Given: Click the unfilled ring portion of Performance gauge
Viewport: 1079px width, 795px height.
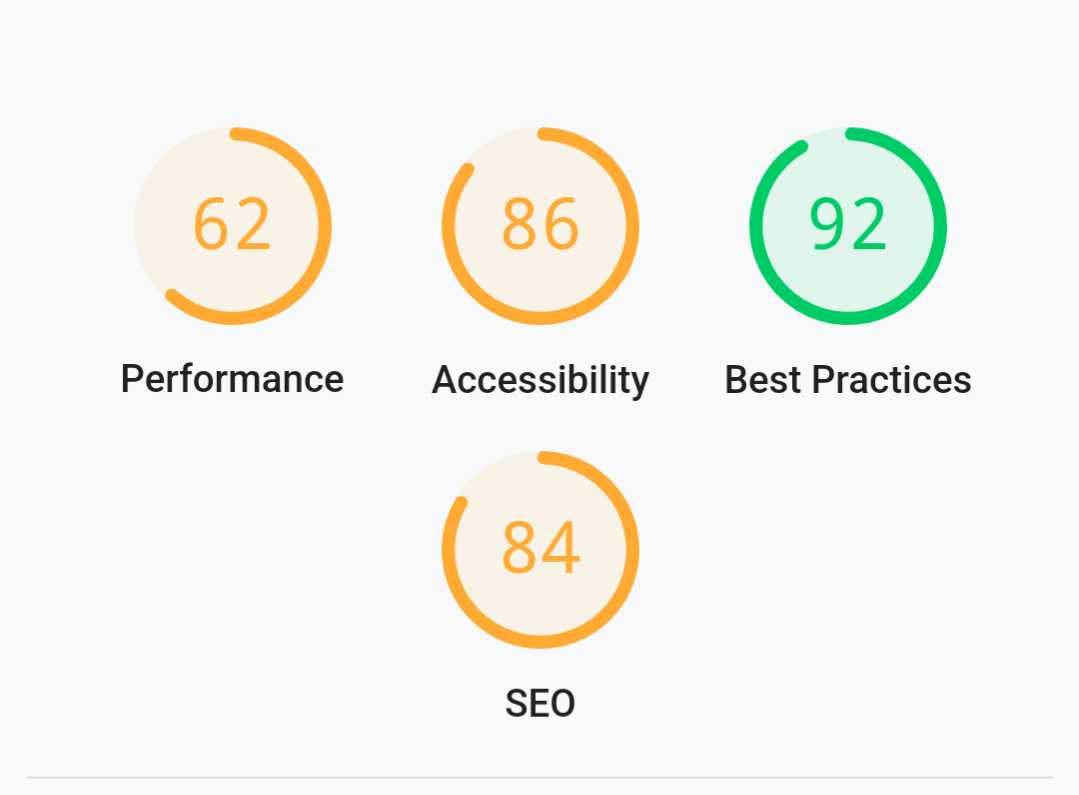Looking at the screenshot, I should pos(143,206).
